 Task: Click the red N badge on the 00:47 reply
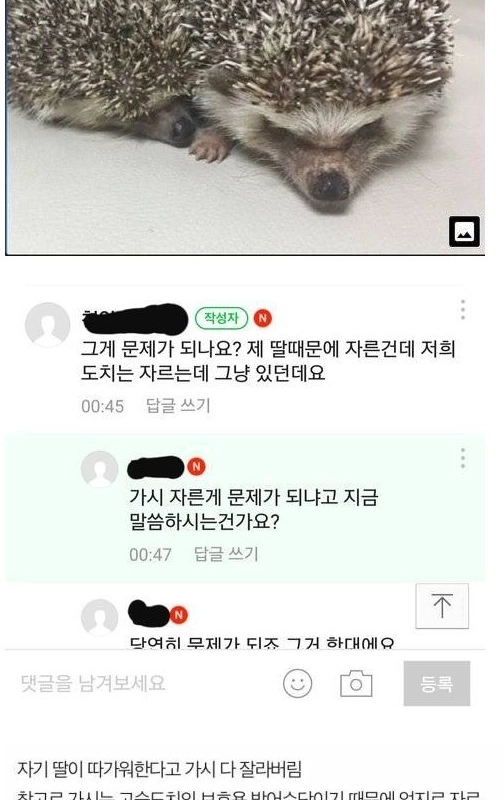click(x=196, y=466)
